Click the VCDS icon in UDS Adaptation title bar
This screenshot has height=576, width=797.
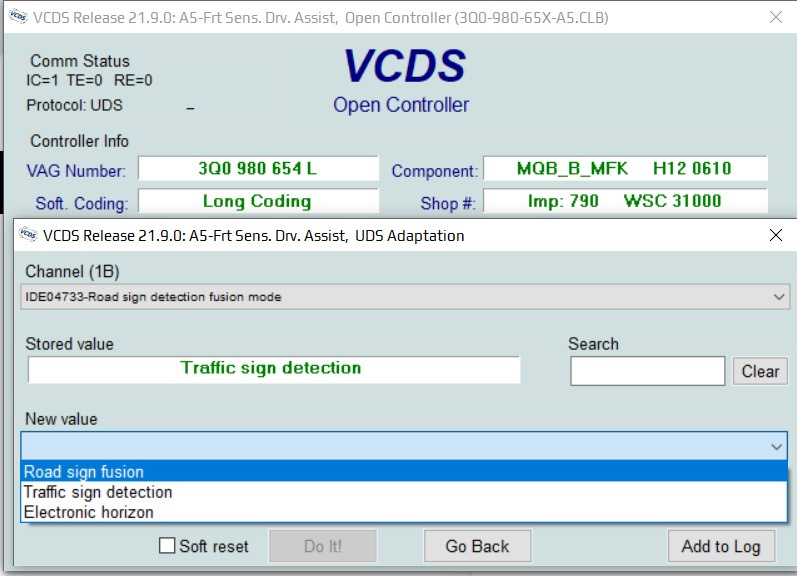click(x=28, y=234)
